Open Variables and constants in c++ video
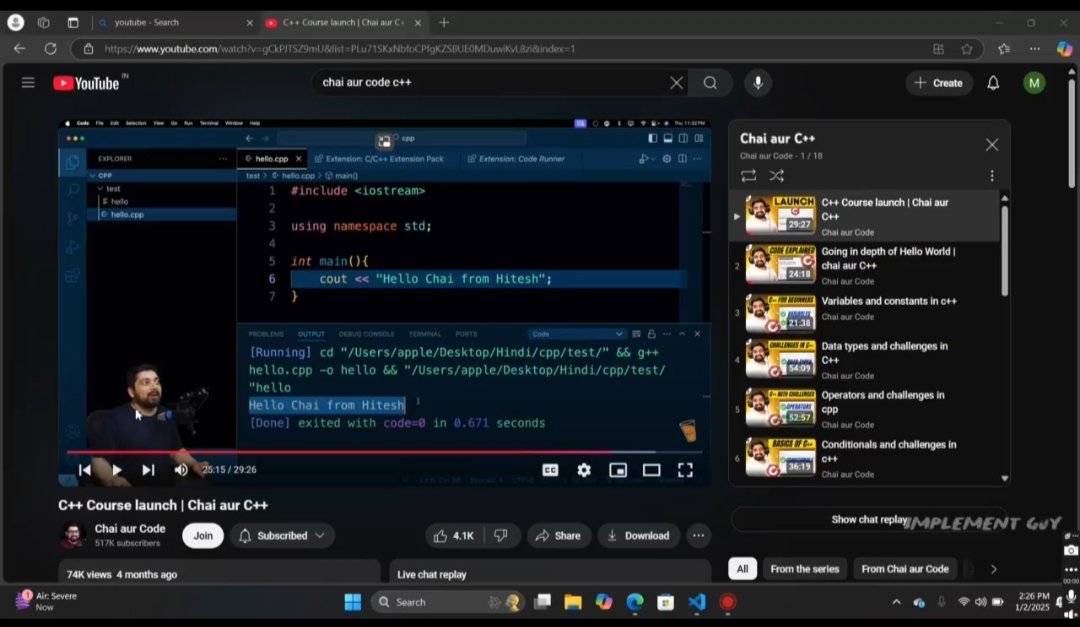Screen dimensions: 1080x627 pyautogui.click(x=864, y=313)
